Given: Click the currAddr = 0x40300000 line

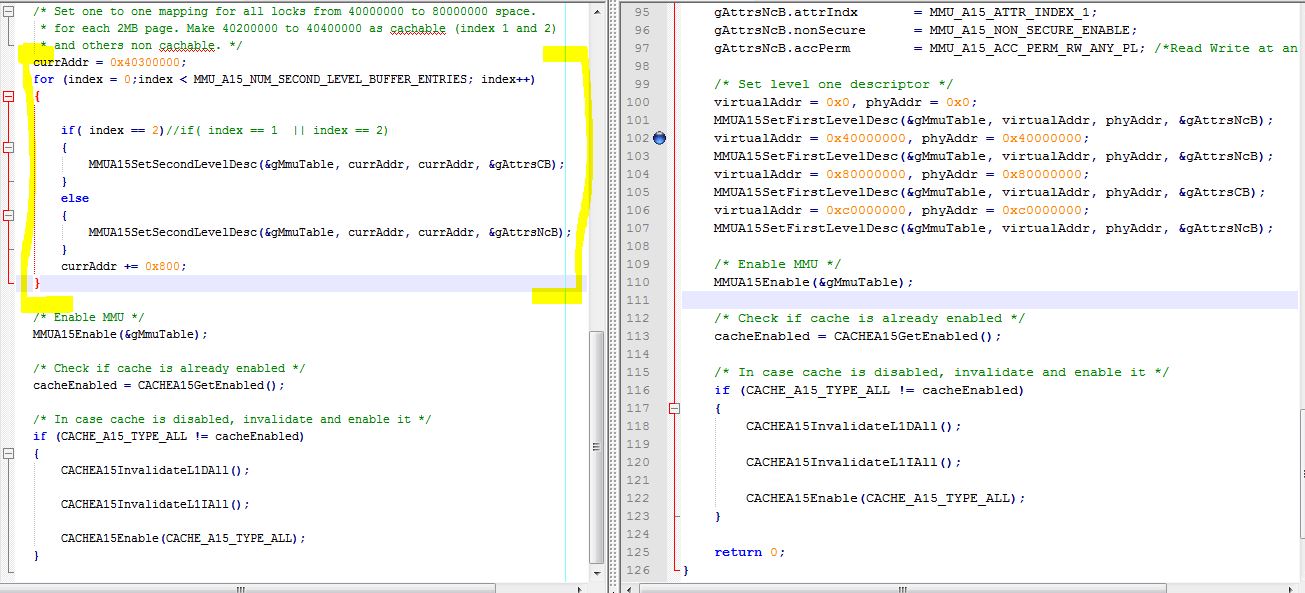Looking at the screenshot, I should click(x=110, y=62).
